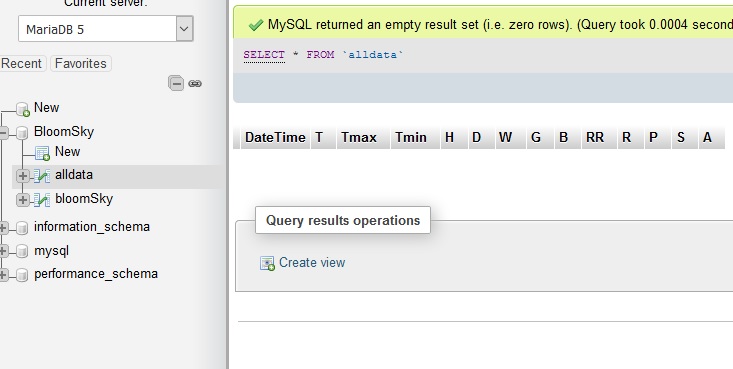Click the SELECT keyword link in query
733x369 pixels.
(264, 55)
